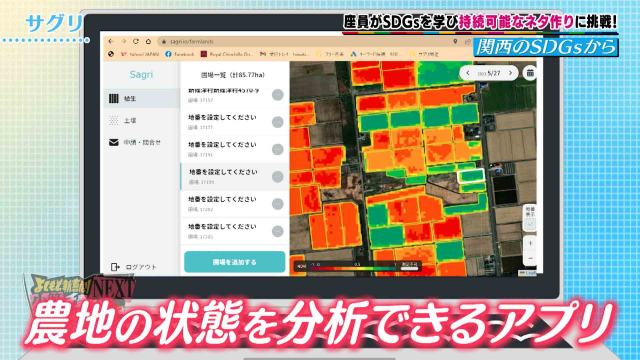
Task: Click the dotted soil icon in sidebar
Action: point(114,120)
